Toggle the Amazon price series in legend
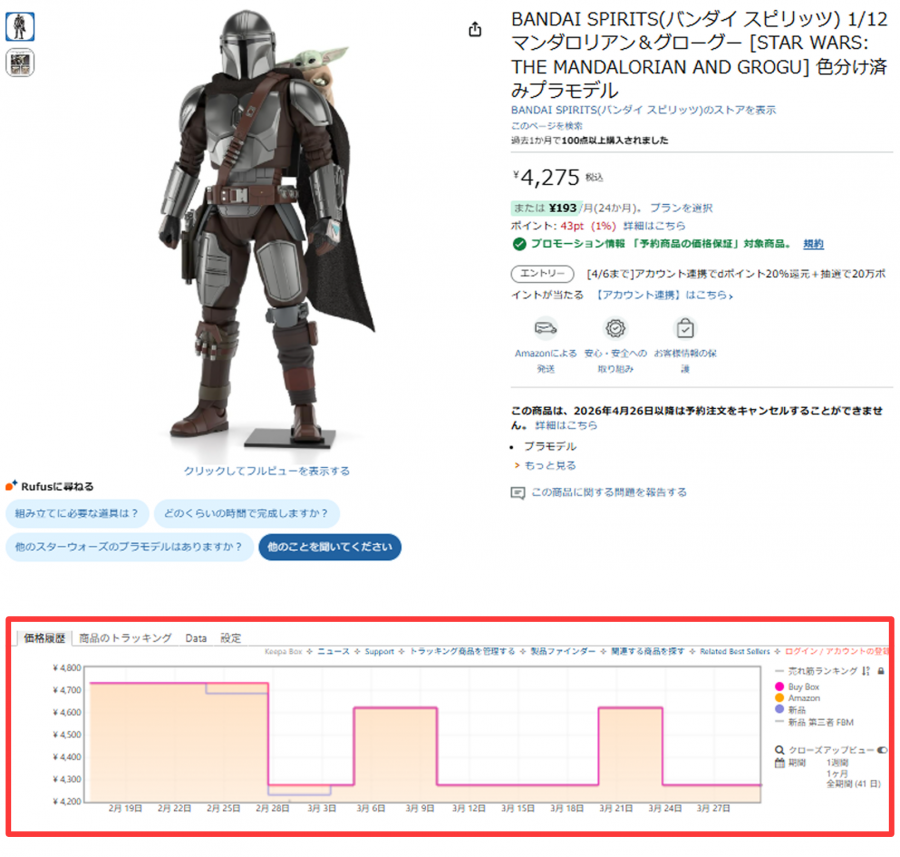This screenshot has width=900, height=857. 781,698
